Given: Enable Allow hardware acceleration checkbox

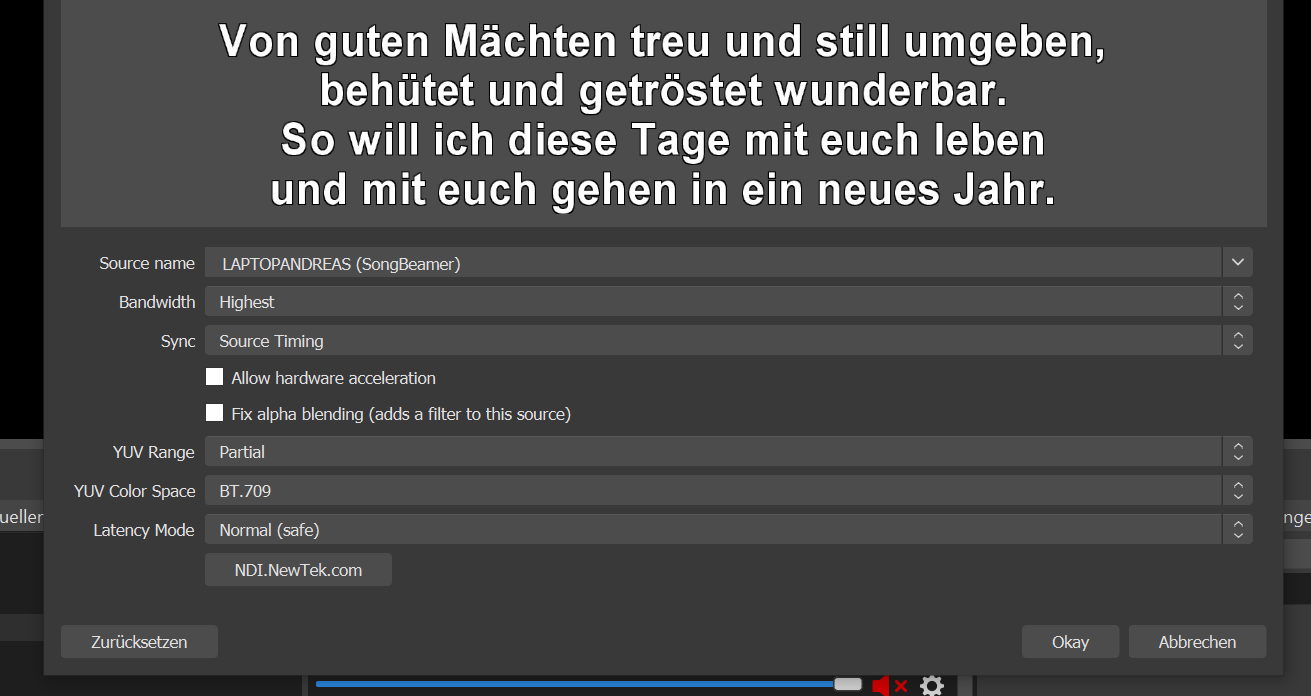Looking at the screenshot, I should point(214,377).
